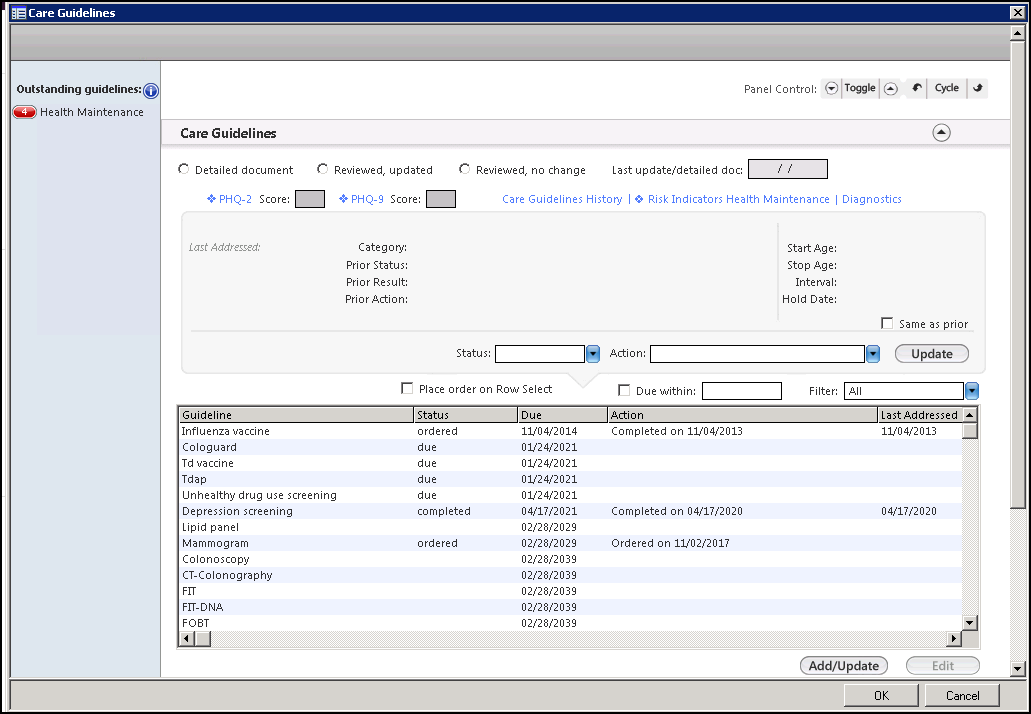Click the Panel Control up-arrow circle icon
The width and height of the screenshot is (1031, 714).
pyautogui.click(x=890, y=88)
